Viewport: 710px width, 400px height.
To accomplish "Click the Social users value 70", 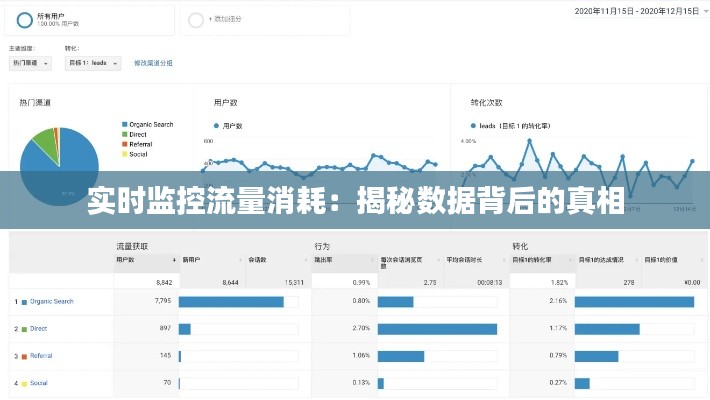I will (167, 382).
